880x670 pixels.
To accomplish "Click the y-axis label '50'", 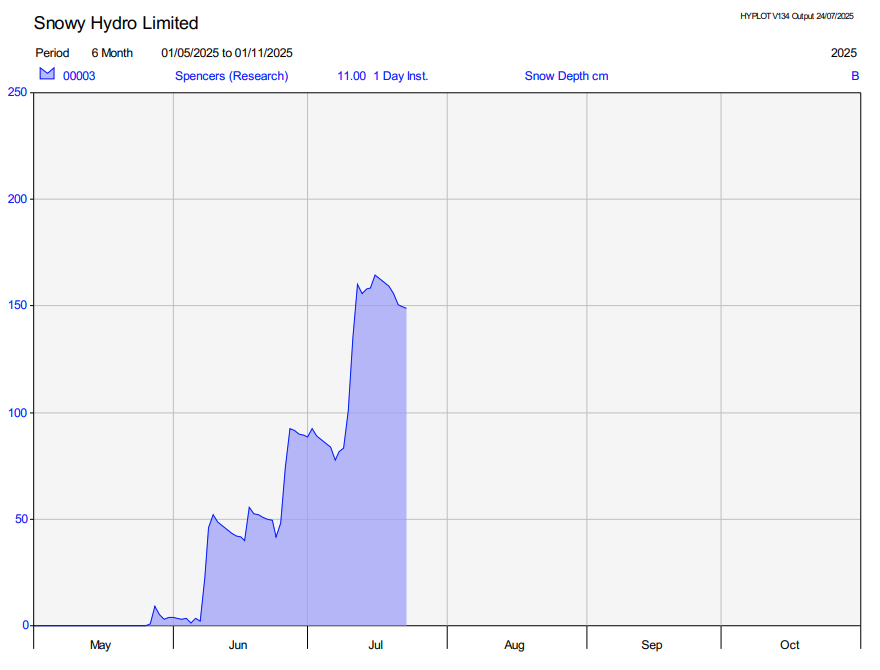I will tap(21, 519).
